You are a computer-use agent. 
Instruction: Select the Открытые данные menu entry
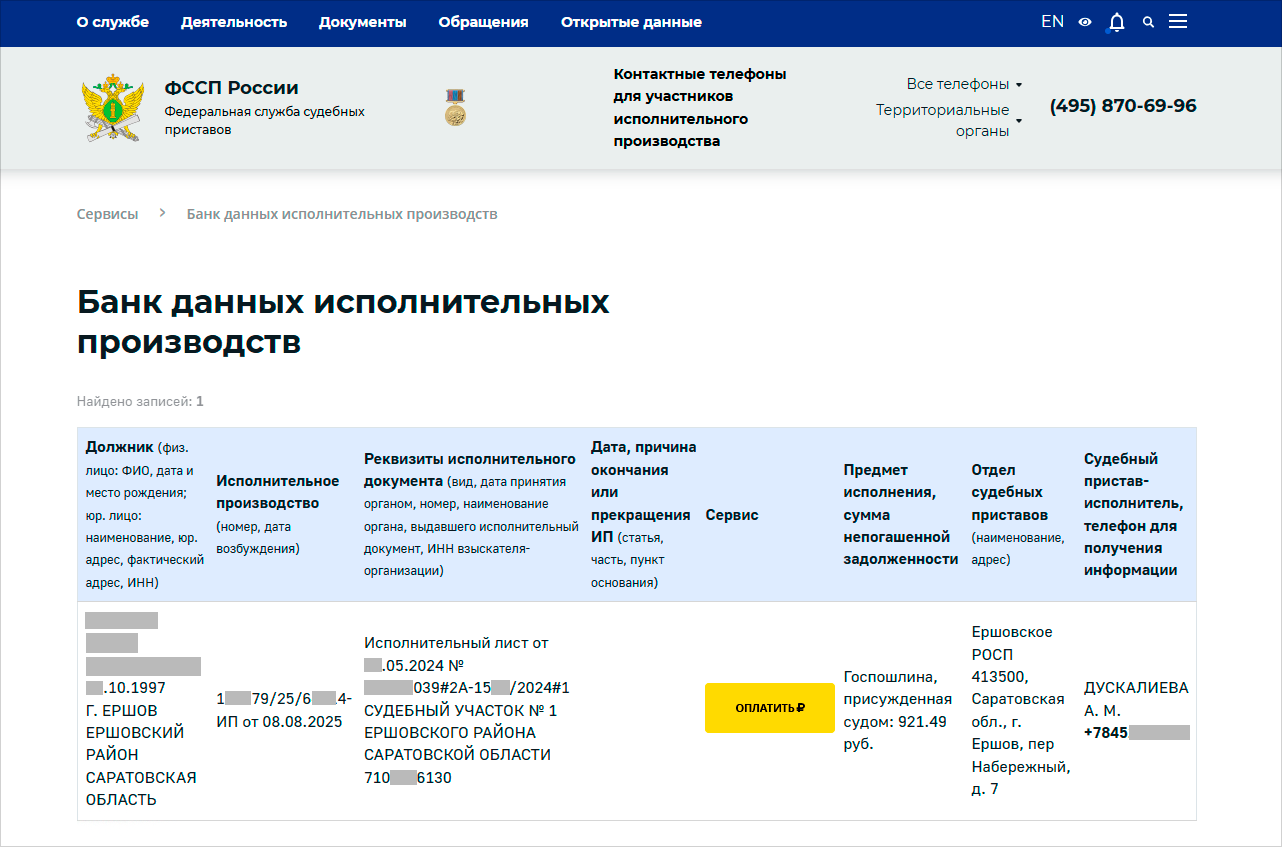pyautogui.click(x=631, y=21)
